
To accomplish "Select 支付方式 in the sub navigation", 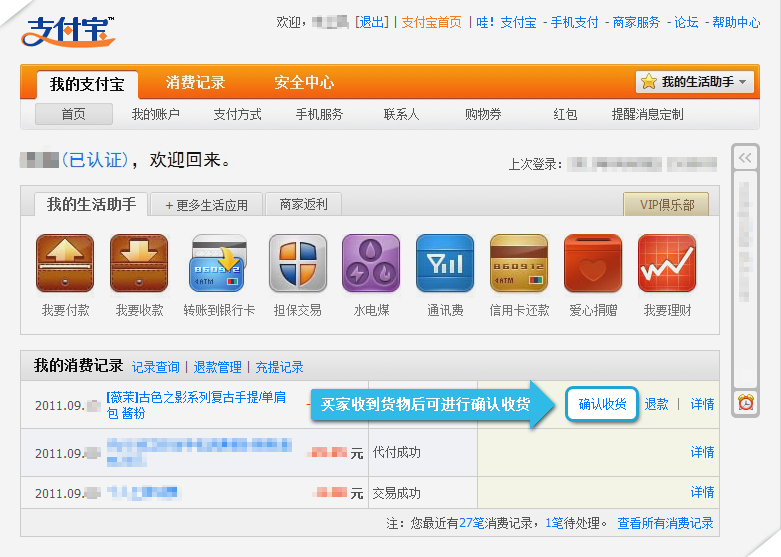I will click(237, 115).
